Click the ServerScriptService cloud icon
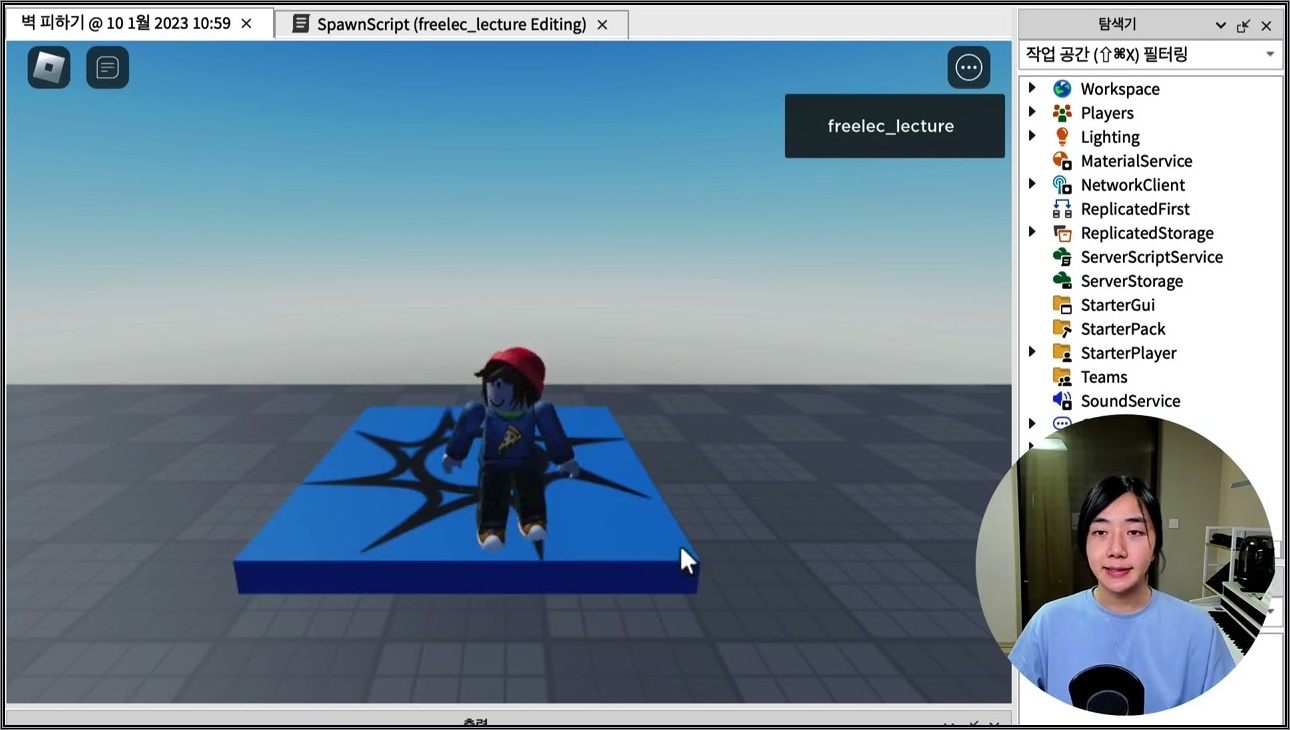 (x=1062, y=257)
